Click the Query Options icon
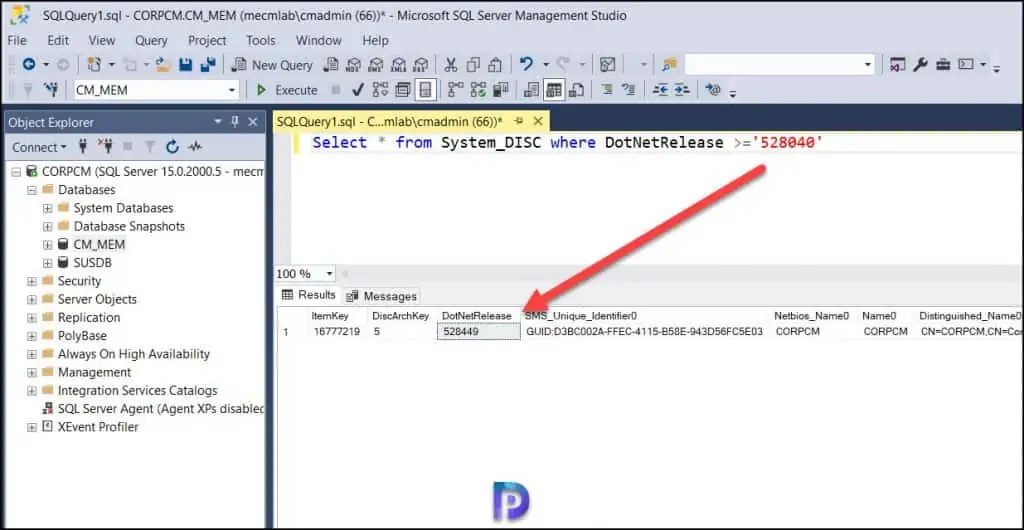This screenshot has height=530, width=1024. click(403, 90)
